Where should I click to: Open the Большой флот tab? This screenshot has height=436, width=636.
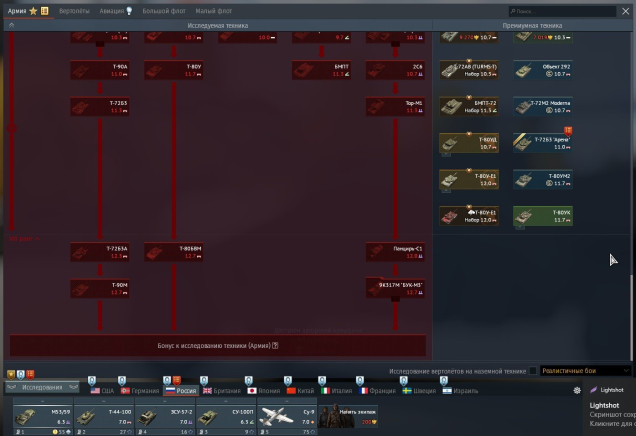click(x=163, y=10)
